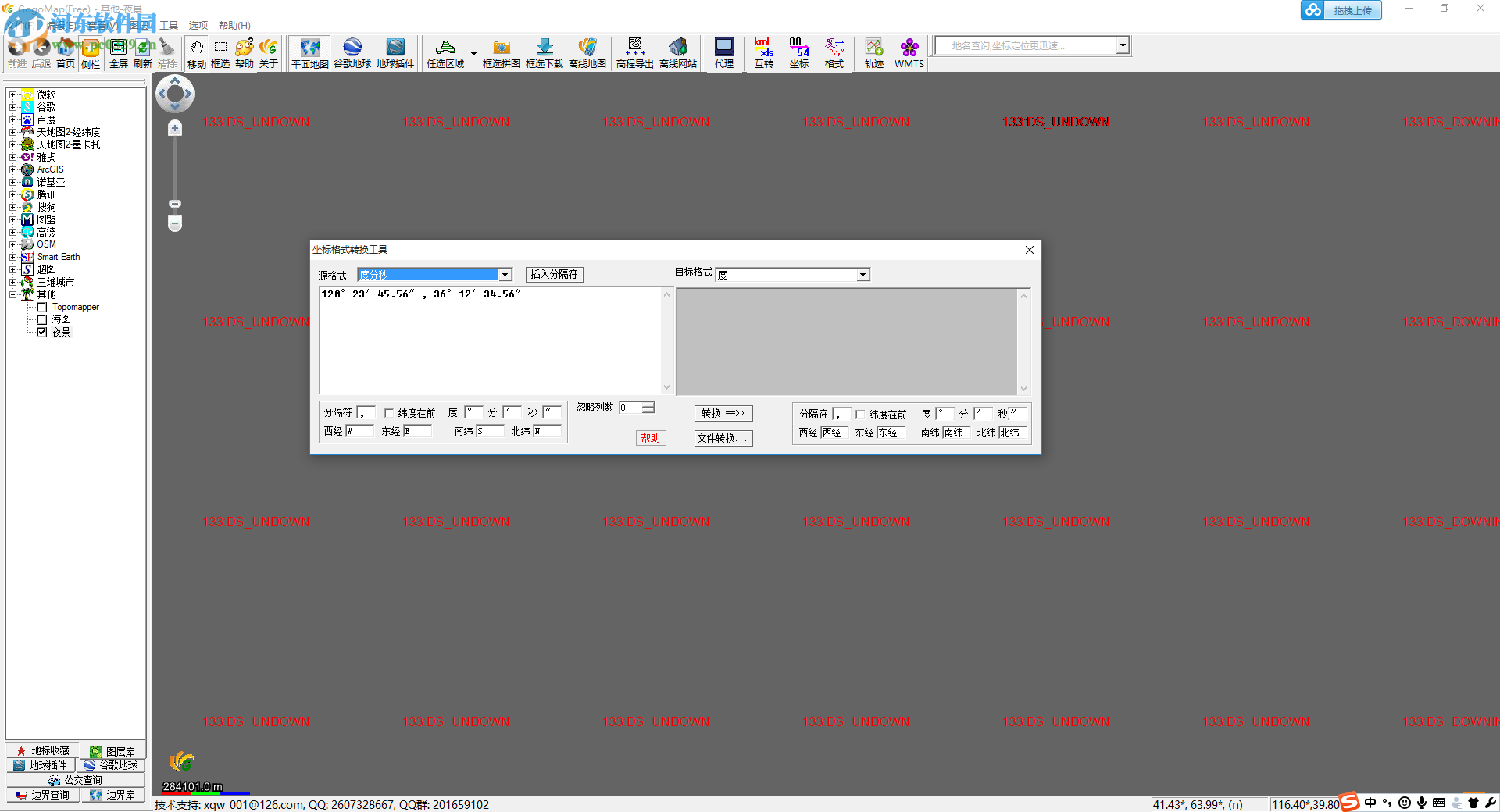Tick source-side 纬度在前 checkbox
The width and height of the screenshot is (1500, 812).
point(388,413)
